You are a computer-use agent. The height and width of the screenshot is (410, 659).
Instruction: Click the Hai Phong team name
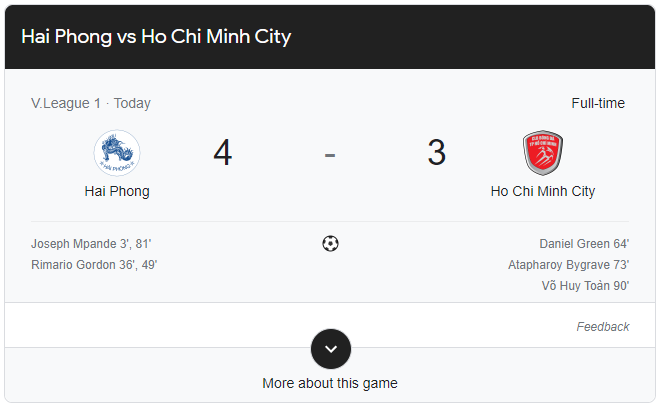coord(117,191)
